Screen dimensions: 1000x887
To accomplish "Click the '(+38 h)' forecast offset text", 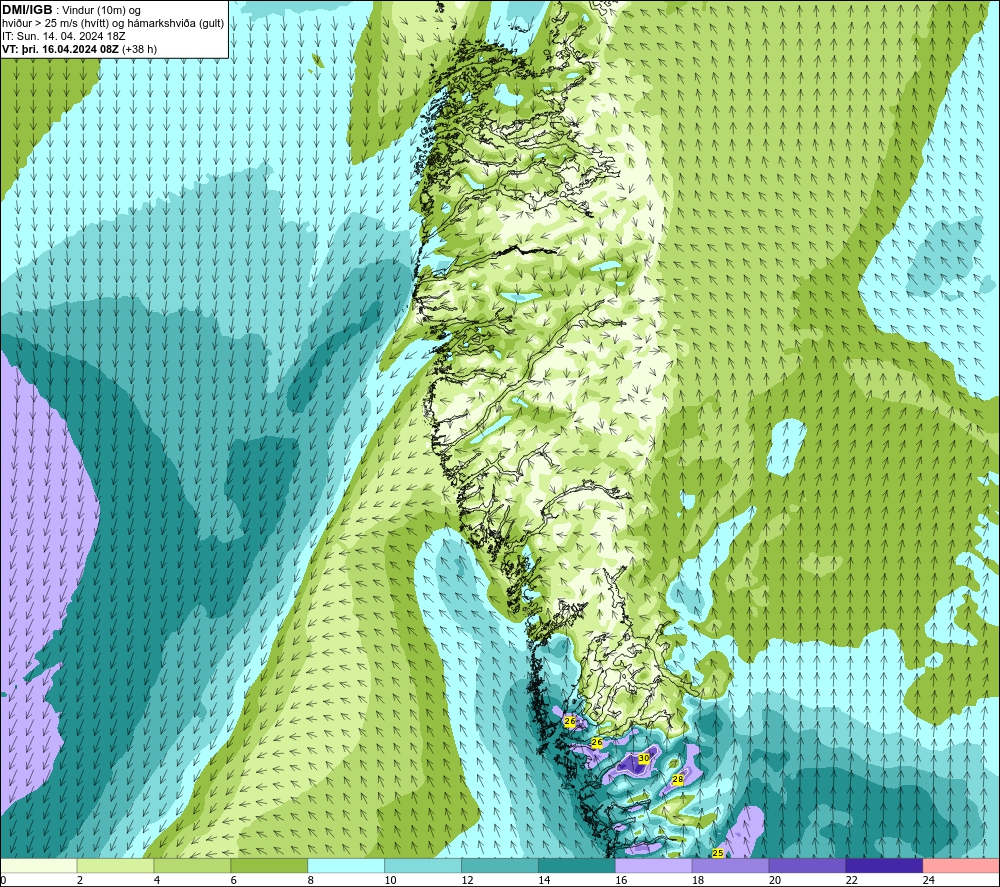I will (140, 49).
